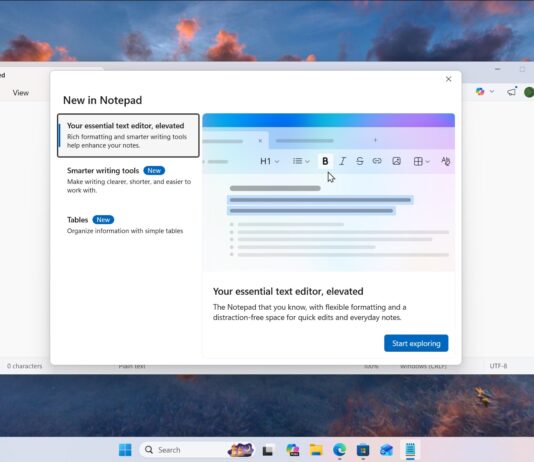The width and height of the screenshot is (534, 462).
Task: Open the green profile account avatar
Action: coord(529,92)
